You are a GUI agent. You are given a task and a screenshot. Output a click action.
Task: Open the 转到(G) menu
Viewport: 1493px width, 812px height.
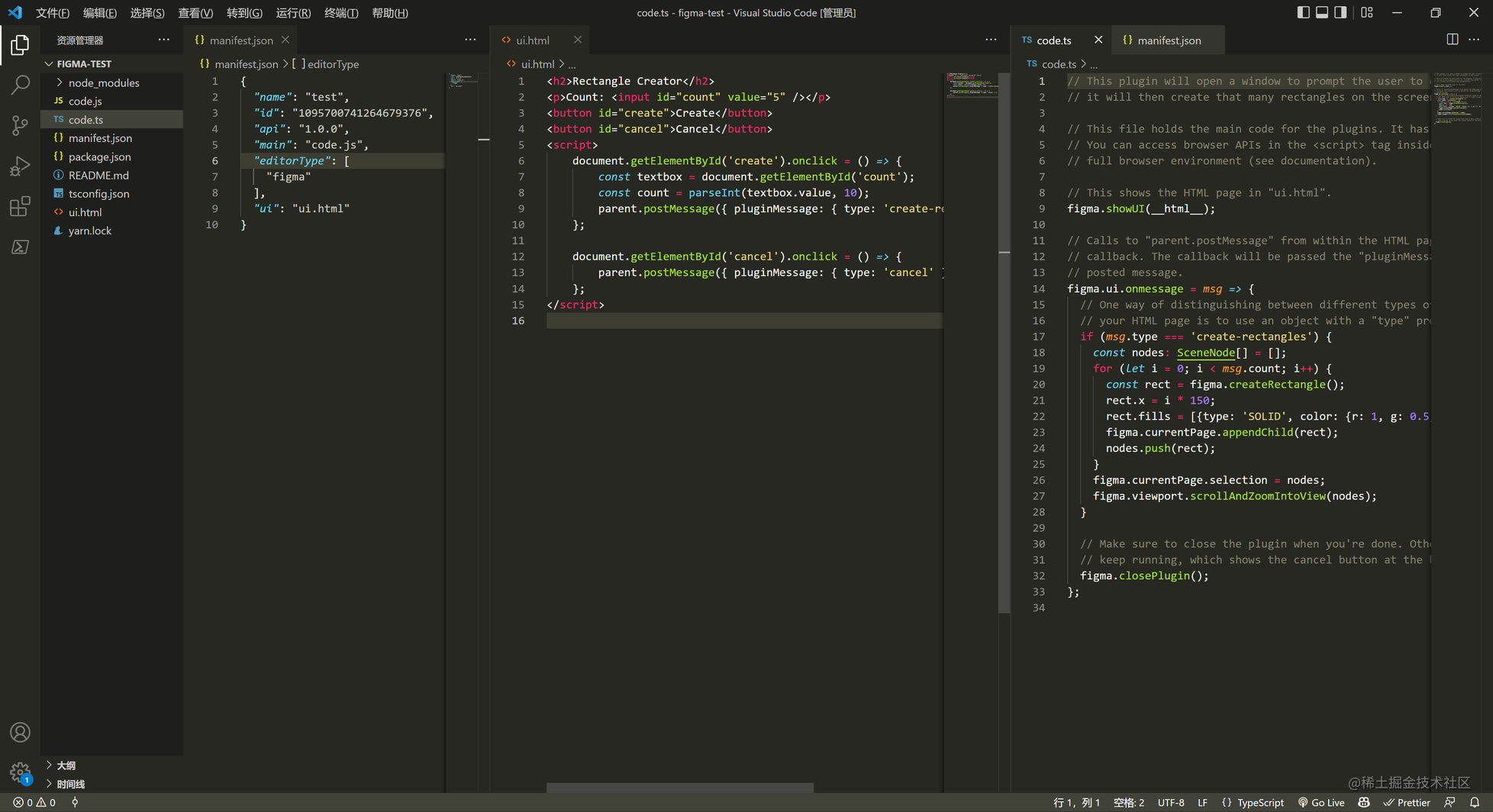pyautogui.click(x=244, y=13)
